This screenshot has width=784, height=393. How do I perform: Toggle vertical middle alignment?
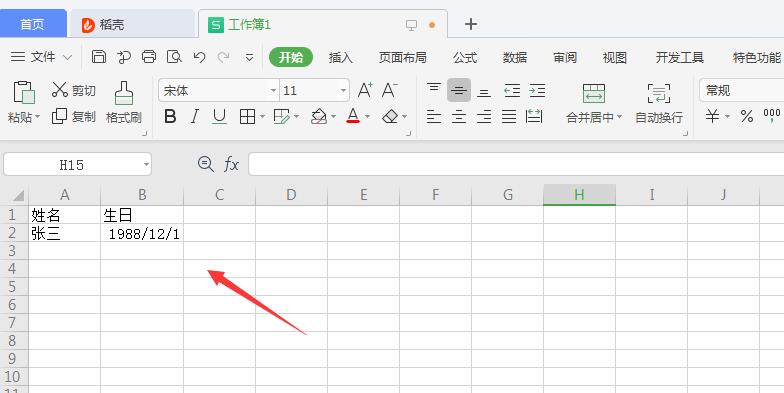pyautogui.click(x=458, y=90)
